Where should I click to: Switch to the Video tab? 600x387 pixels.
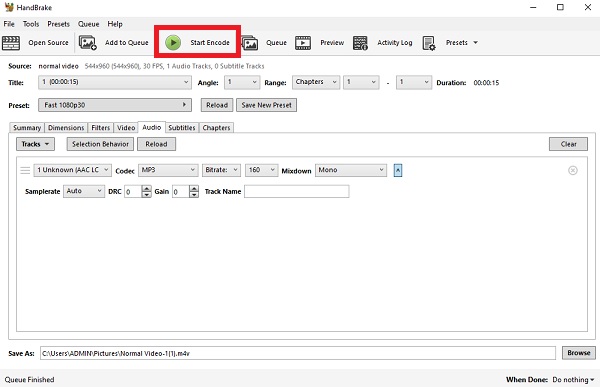pos(126,127)
